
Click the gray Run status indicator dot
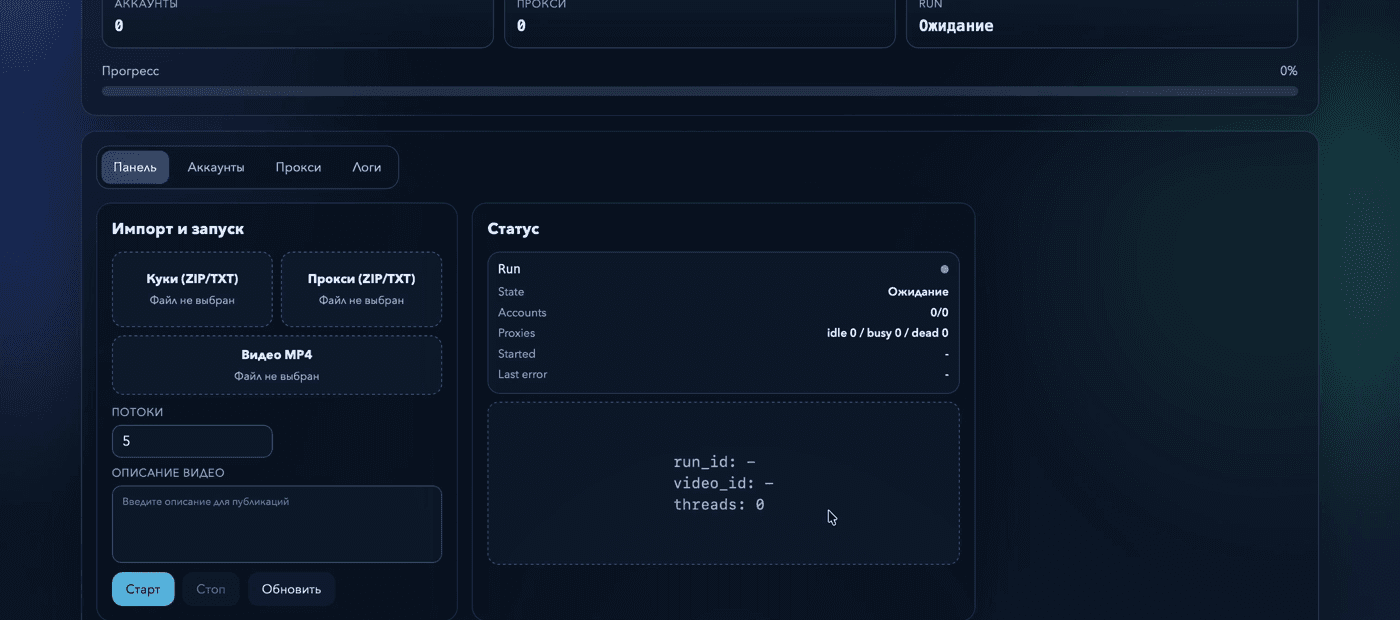pyautogui.click(x=944, y=269)
